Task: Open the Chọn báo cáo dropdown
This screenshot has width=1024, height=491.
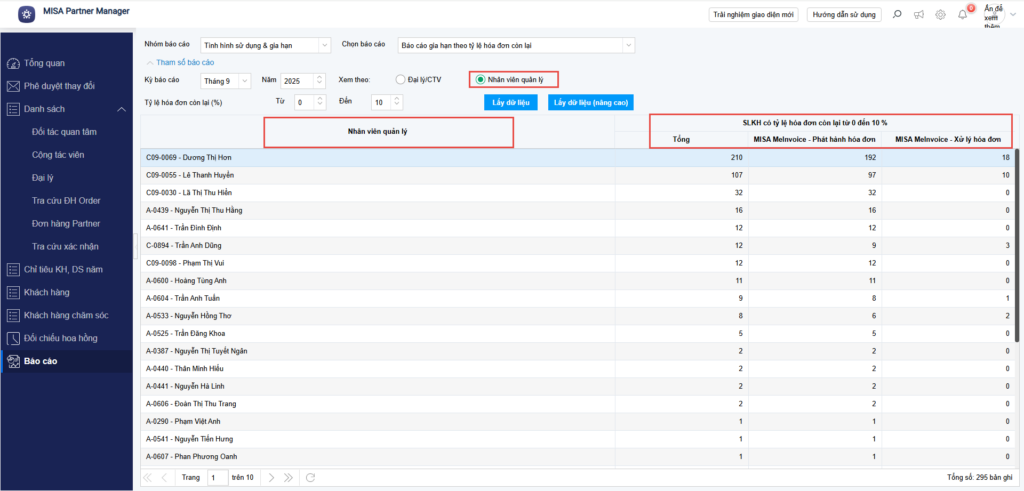Action: click(627, 45)
